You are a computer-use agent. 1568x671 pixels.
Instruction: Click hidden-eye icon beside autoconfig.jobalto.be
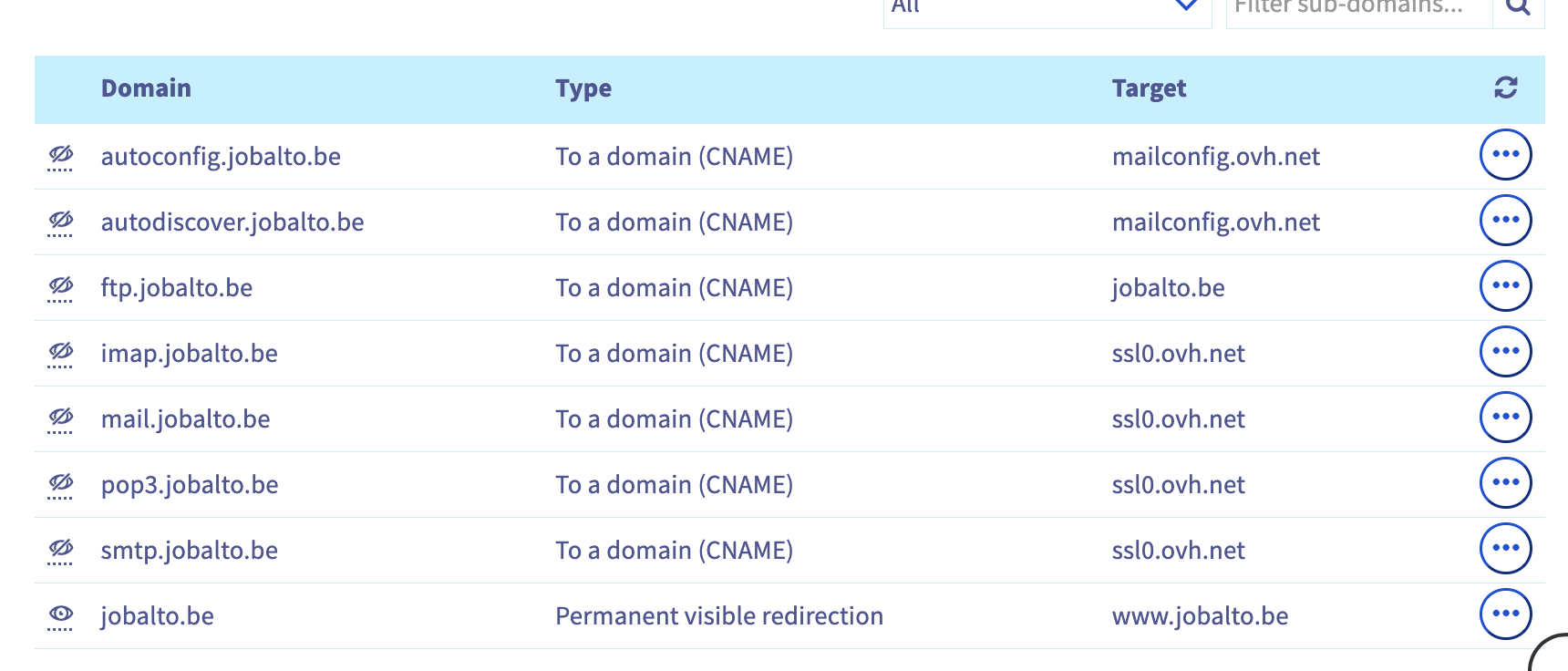pyautogui.click(x=61, y=155)
